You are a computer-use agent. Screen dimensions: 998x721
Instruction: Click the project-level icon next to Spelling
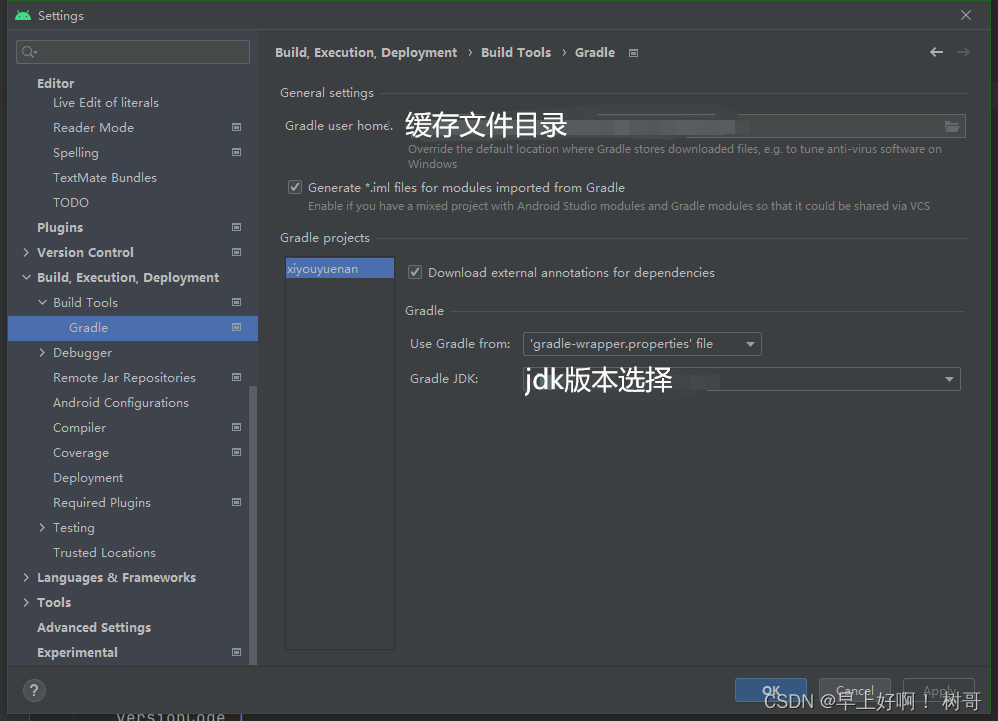(236, 152)
